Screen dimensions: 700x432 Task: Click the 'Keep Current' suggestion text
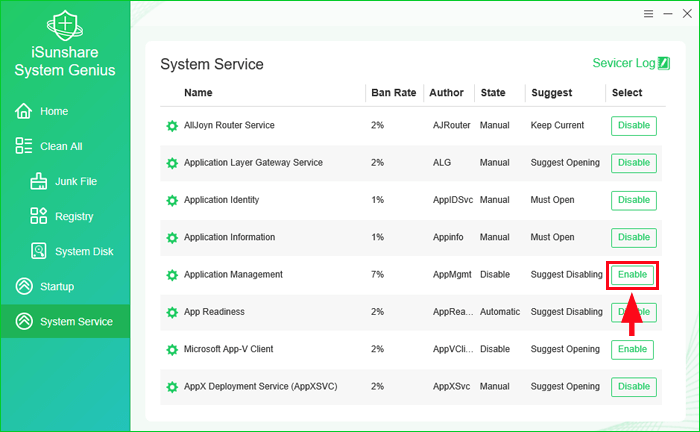pyautogui.click(x=557, y=125)
